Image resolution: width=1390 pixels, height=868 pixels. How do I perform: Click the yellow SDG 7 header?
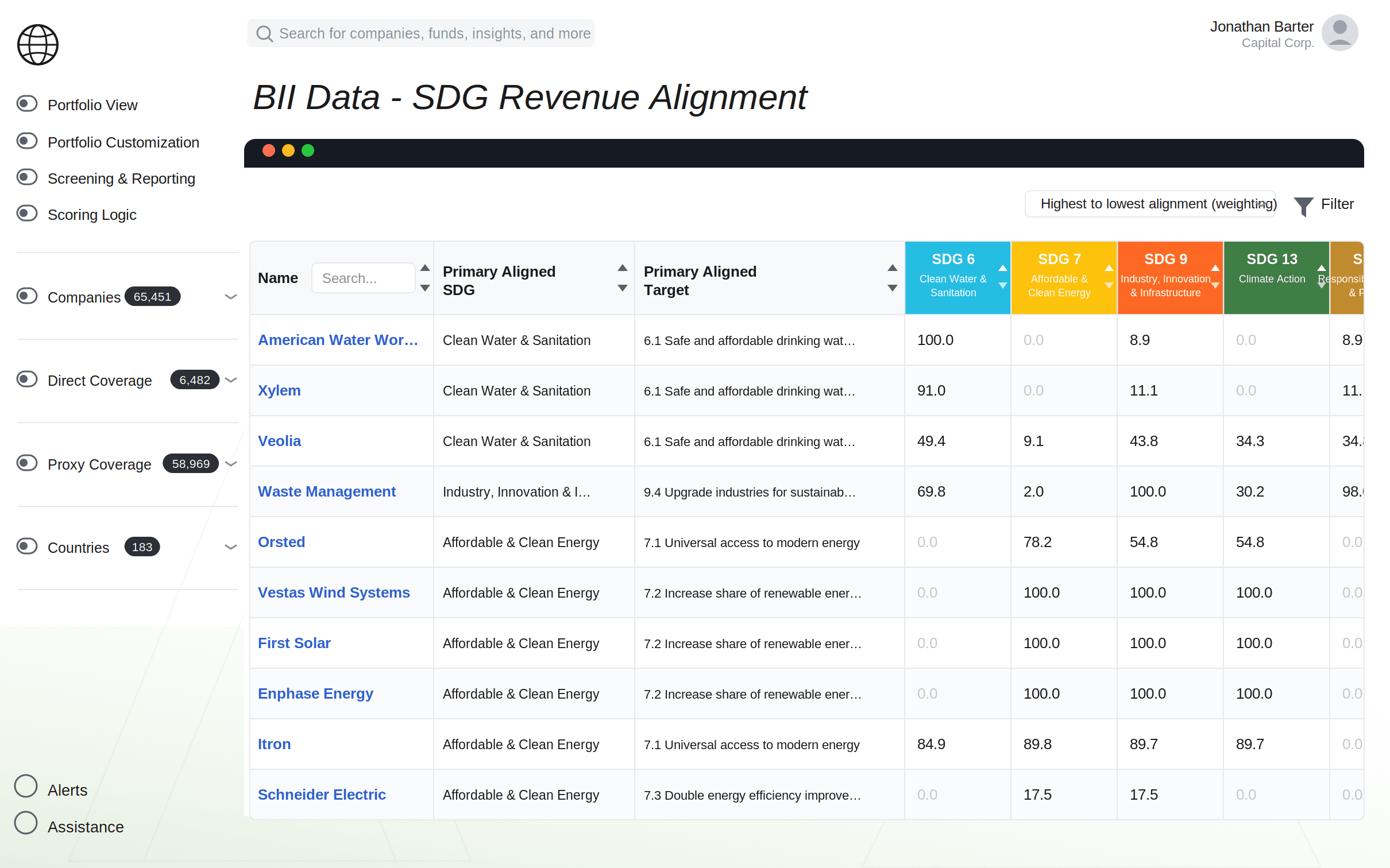1064,278
